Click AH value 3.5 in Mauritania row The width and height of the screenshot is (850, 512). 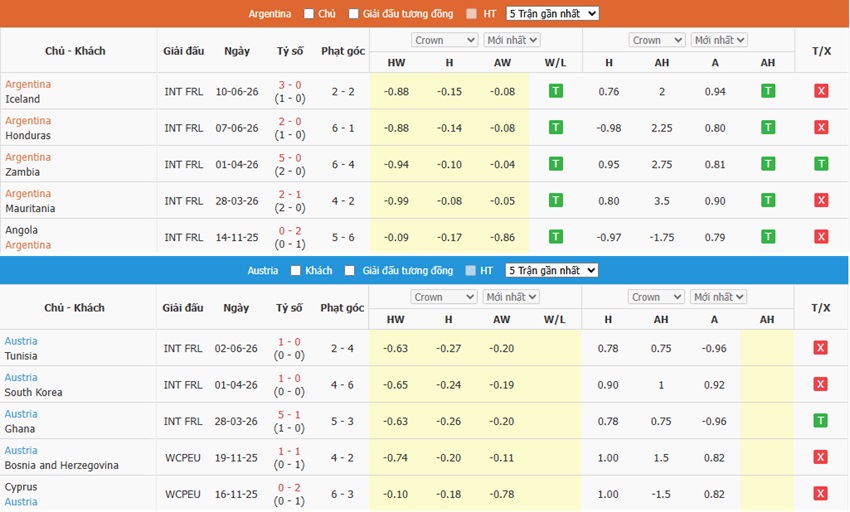(x=662, y=201)
